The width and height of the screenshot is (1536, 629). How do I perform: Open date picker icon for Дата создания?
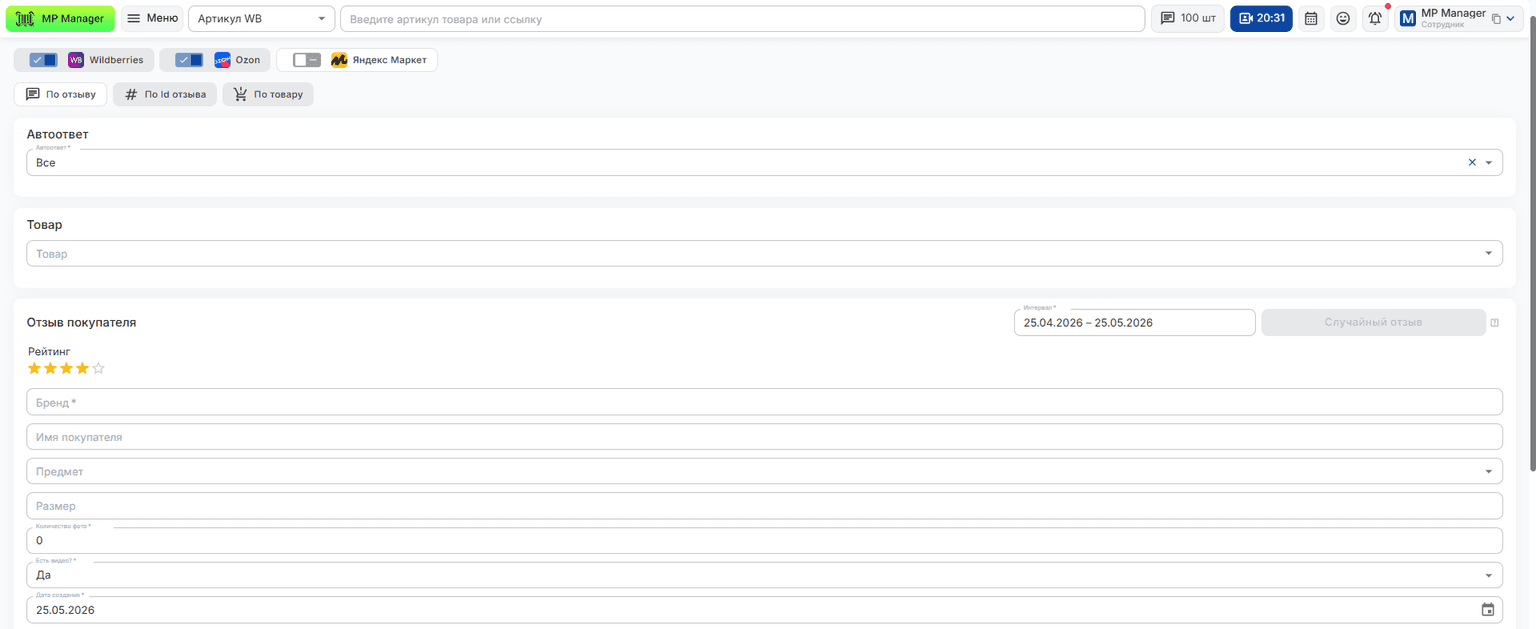click(1488, 610)
